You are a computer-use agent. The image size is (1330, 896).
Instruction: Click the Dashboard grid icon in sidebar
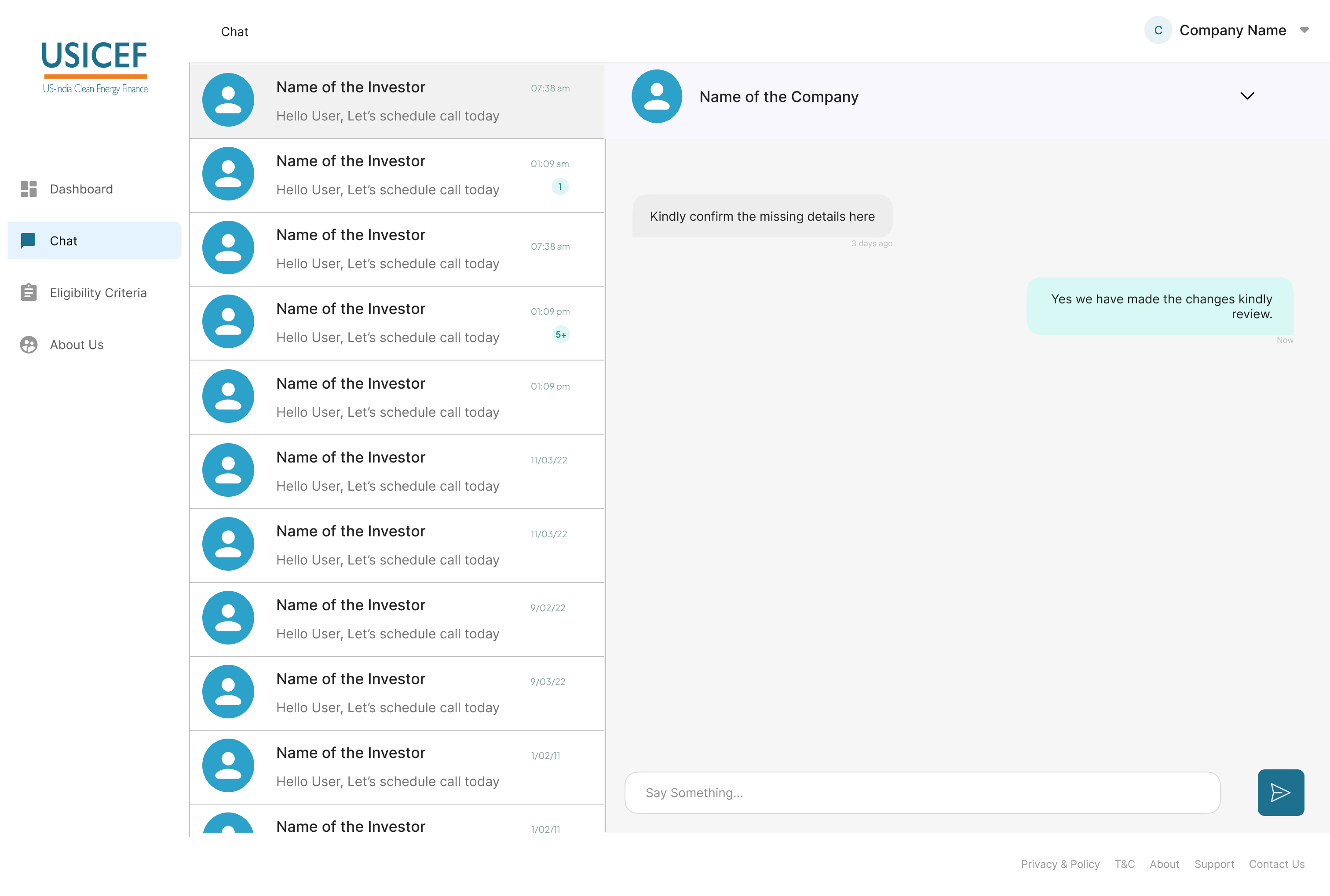pyautogui.click(x=29, y=189)
